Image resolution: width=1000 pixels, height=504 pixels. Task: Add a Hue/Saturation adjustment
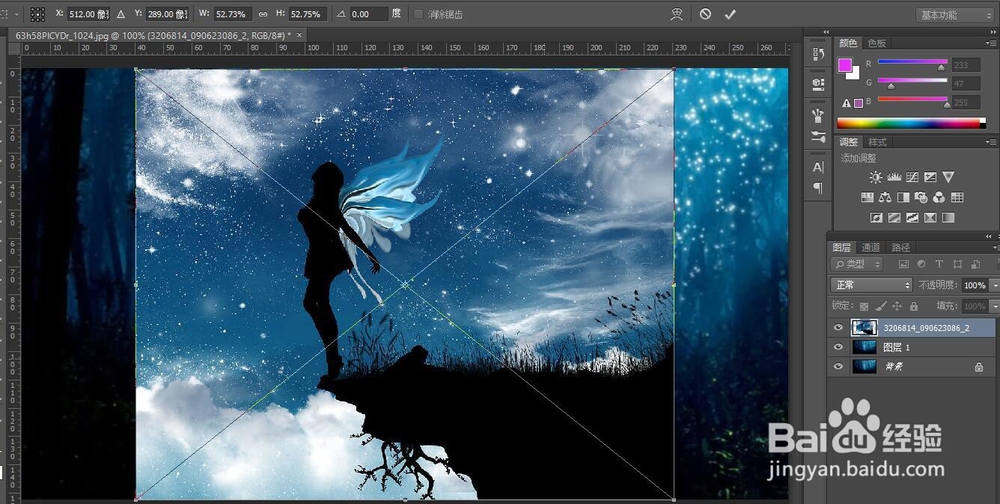867,197
